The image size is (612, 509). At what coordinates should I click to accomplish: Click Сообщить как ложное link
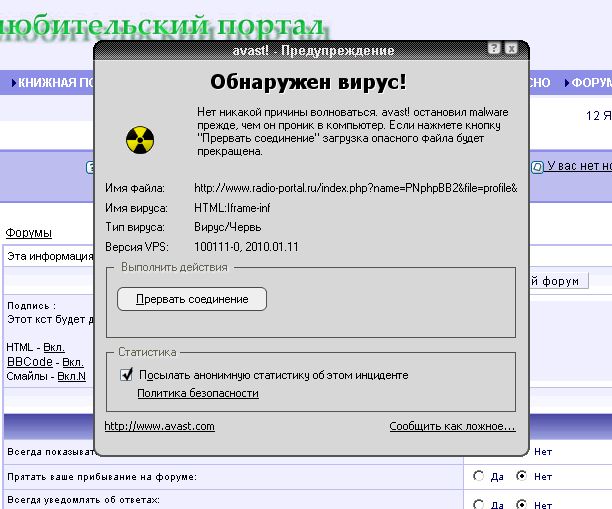click(x=452, y=426)
